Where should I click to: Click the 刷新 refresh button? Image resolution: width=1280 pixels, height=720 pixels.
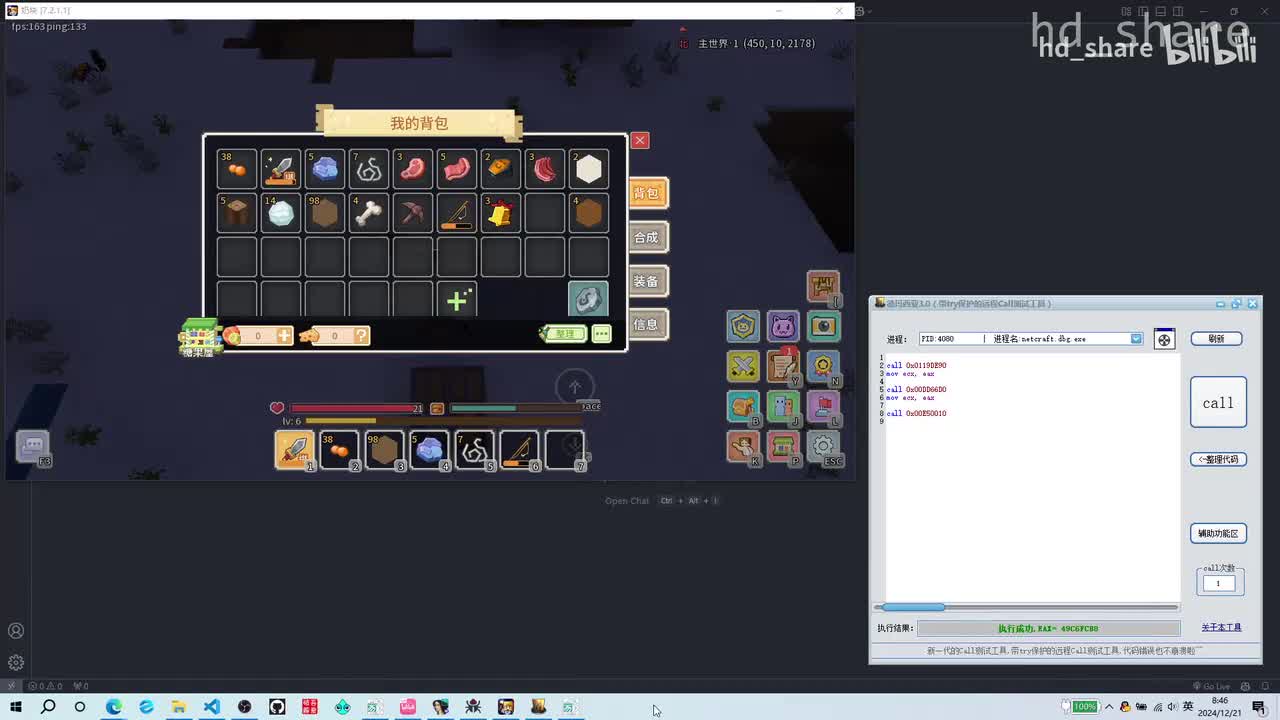(x=1216, y=339)
